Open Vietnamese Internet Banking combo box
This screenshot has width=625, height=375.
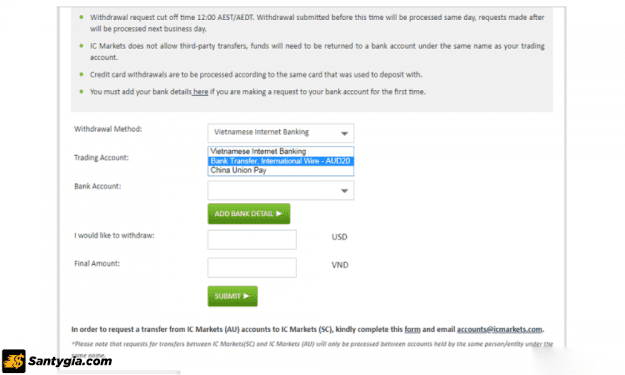(x=281, y=133)
